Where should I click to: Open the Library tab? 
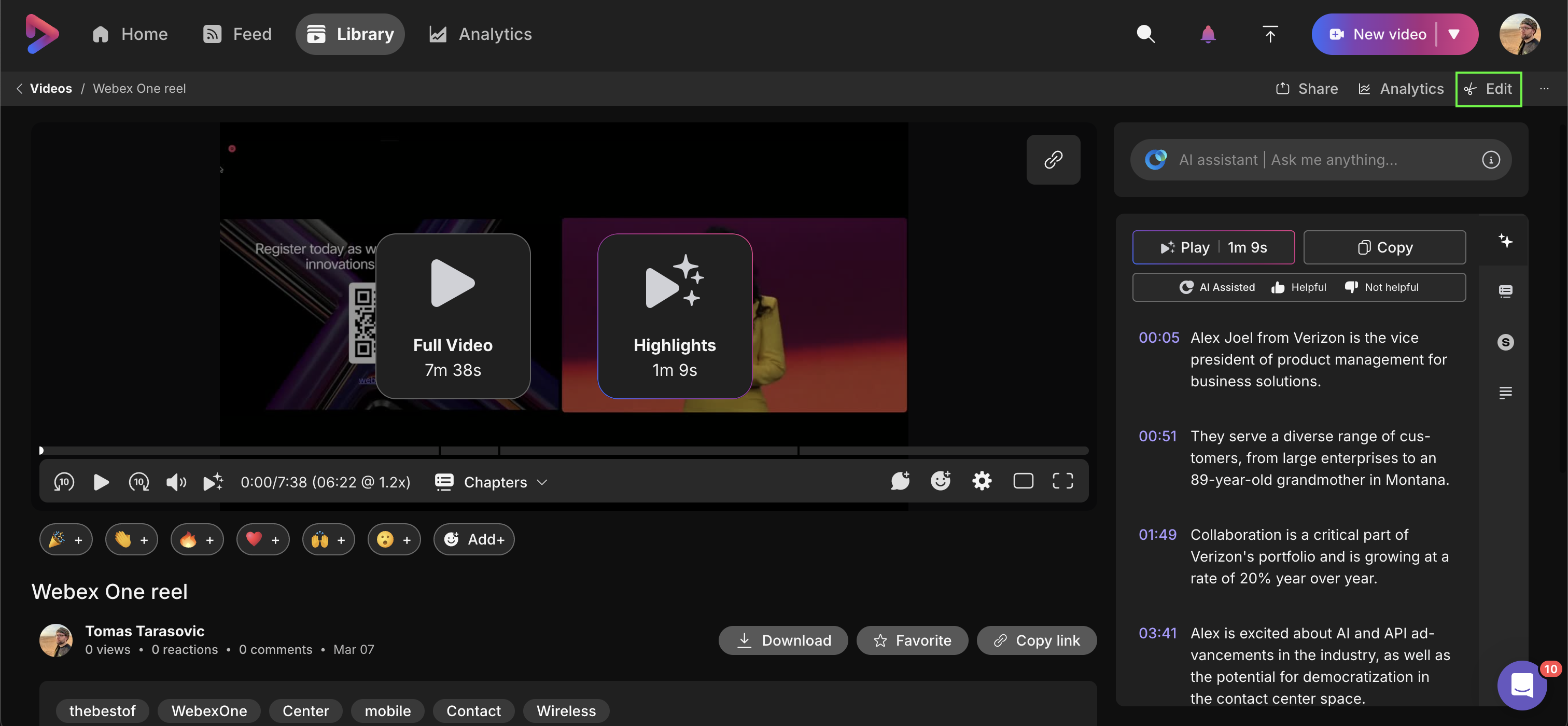click(x=350, y=34)
